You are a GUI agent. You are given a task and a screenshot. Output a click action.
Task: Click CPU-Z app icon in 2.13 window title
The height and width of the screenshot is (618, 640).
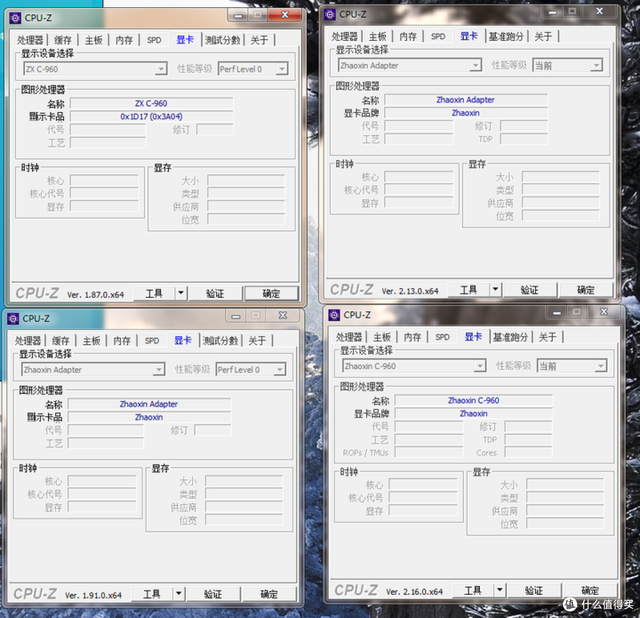(x=330, y=14)
